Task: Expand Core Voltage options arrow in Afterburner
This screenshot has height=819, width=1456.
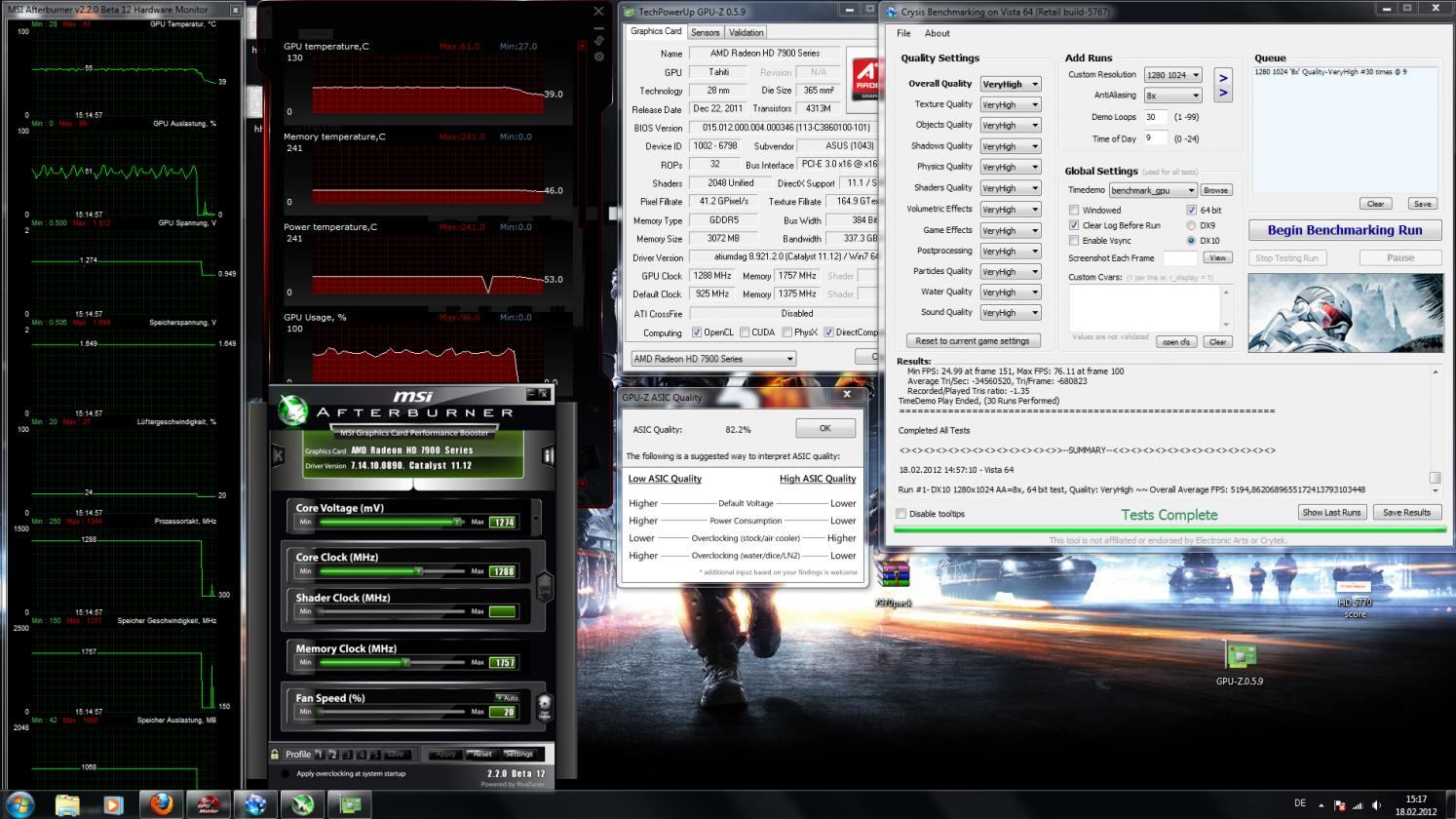Action: pyautogui.click(x=535, y=518)
